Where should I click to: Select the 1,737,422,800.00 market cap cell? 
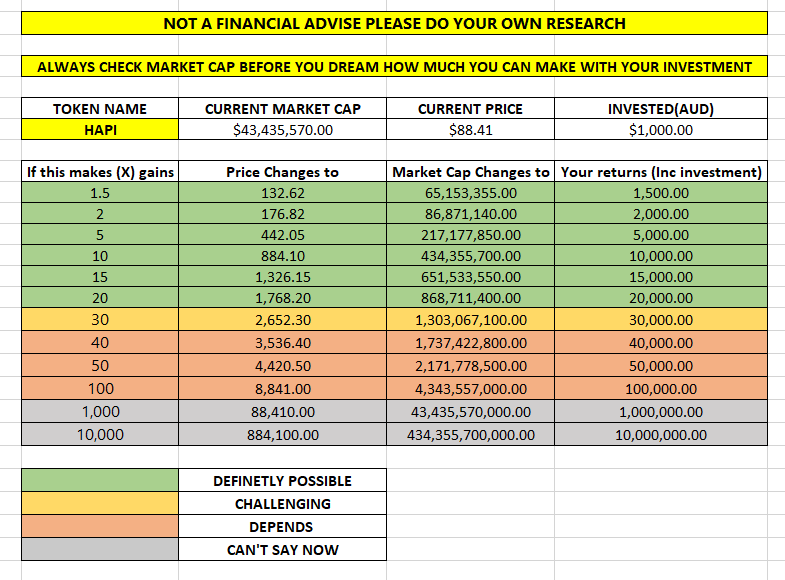tap(470, 342)
